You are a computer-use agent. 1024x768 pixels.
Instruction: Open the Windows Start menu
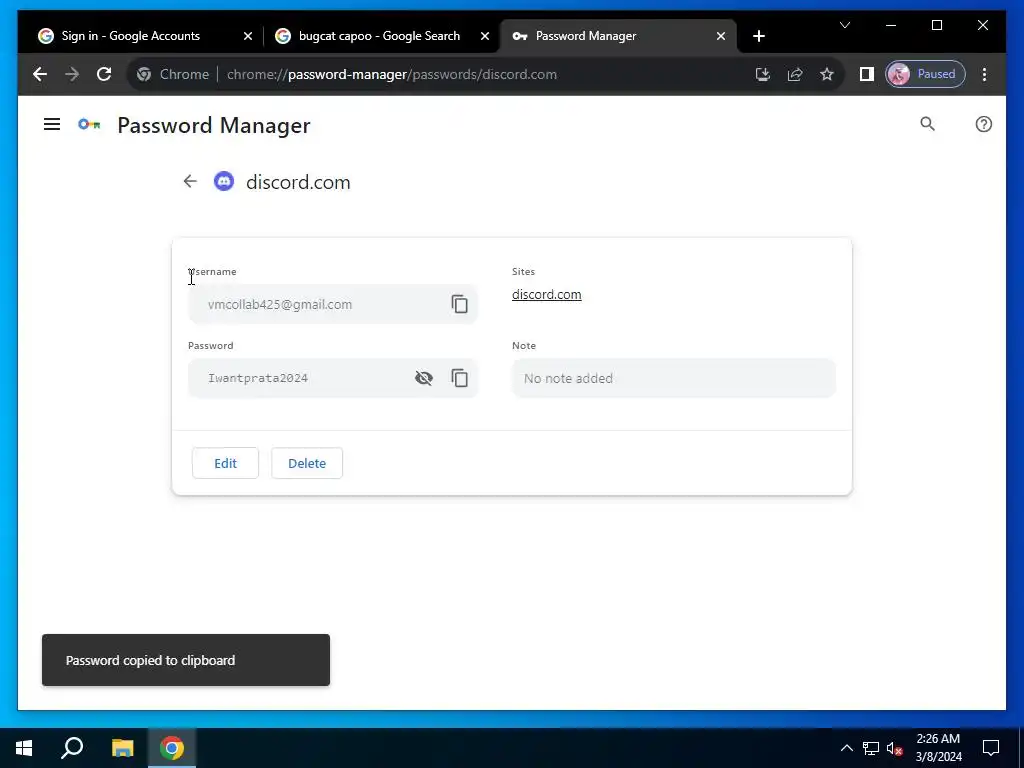click(x=24, y=748)
